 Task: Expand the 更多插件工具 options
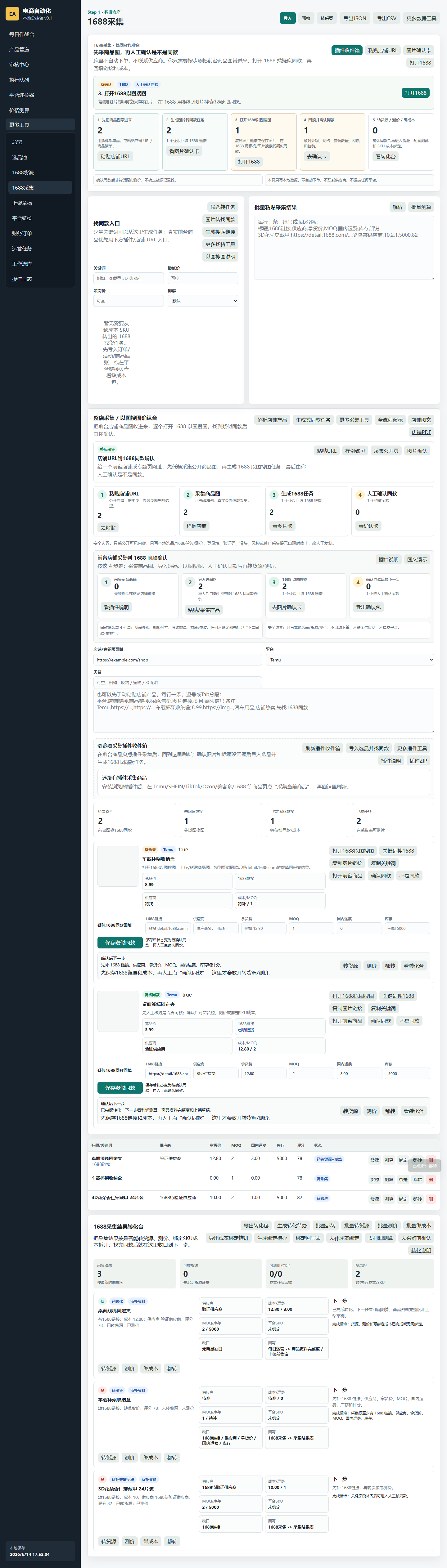point(412,748)
